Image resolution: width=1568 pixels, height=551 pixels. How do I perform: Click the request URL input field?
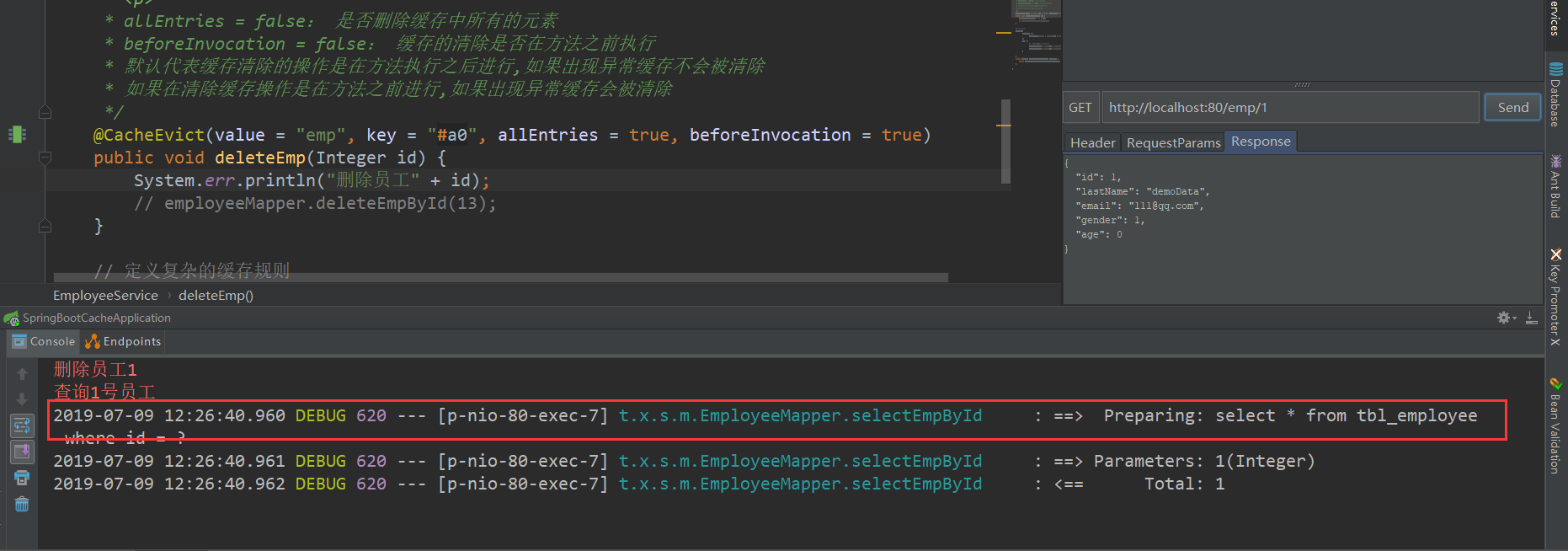pyautogui.click(x=1290, y=107)
